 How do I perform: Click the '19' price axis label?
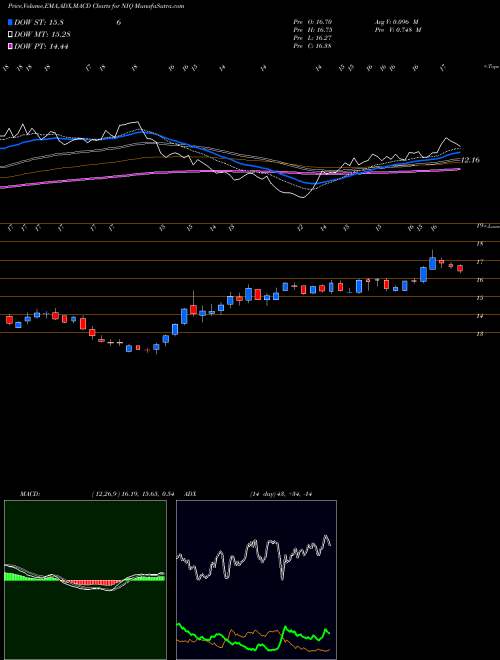tap(479, 226)
